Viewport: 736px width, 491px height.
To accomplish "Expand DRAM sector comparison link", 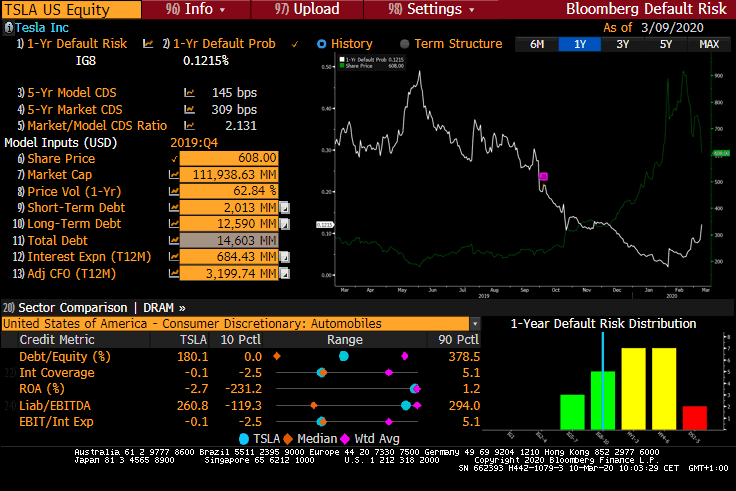I will [x=164, y=308].
